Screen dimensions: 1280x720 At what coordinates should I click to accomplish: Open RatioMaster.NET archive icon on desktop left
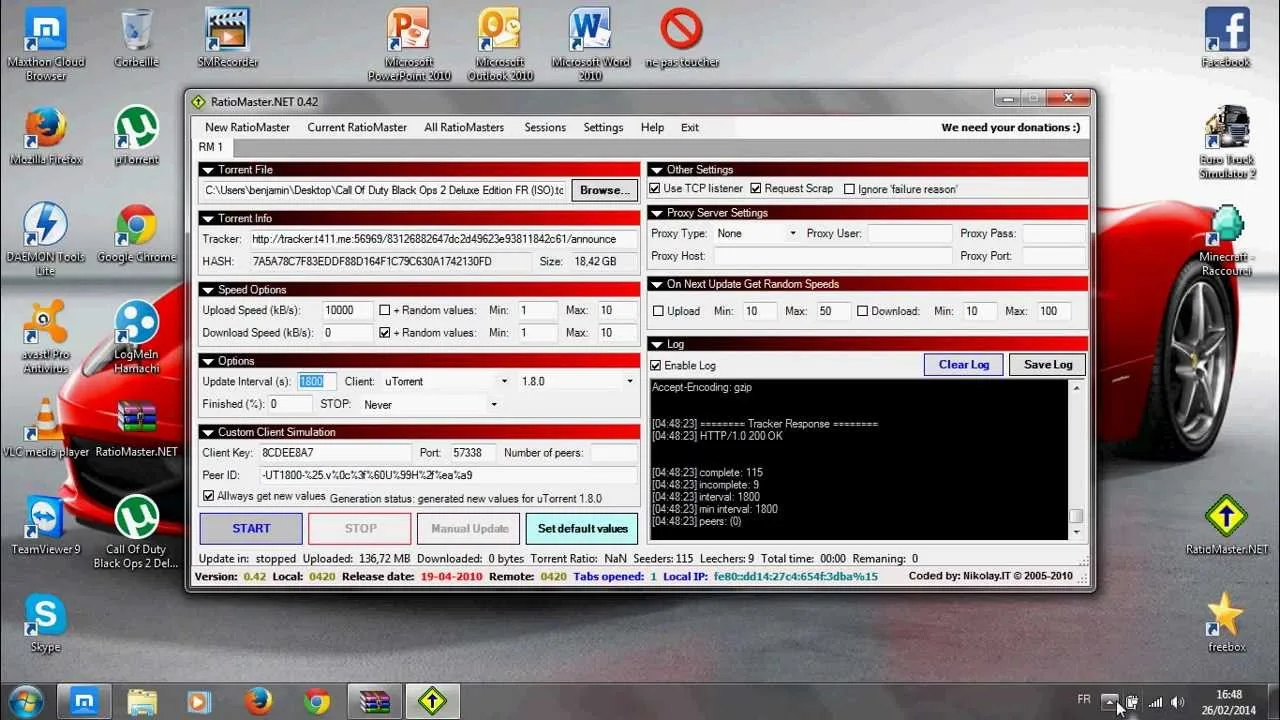[137, 429]
